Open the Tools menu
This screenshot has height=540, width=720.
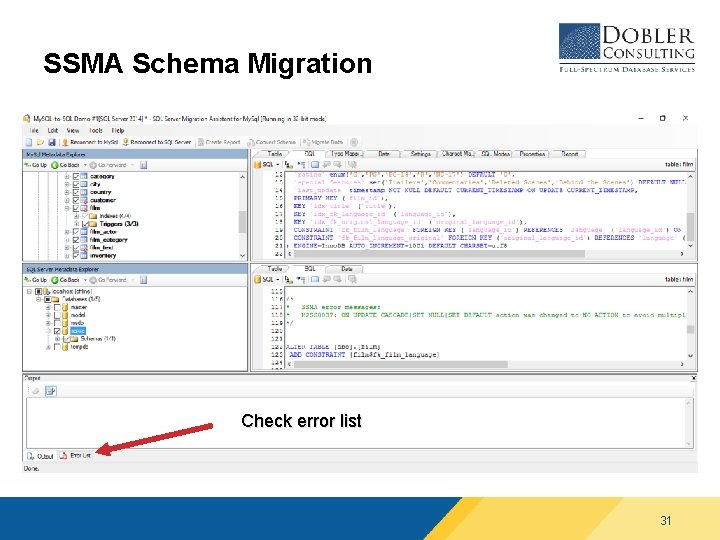click(96, 130)
